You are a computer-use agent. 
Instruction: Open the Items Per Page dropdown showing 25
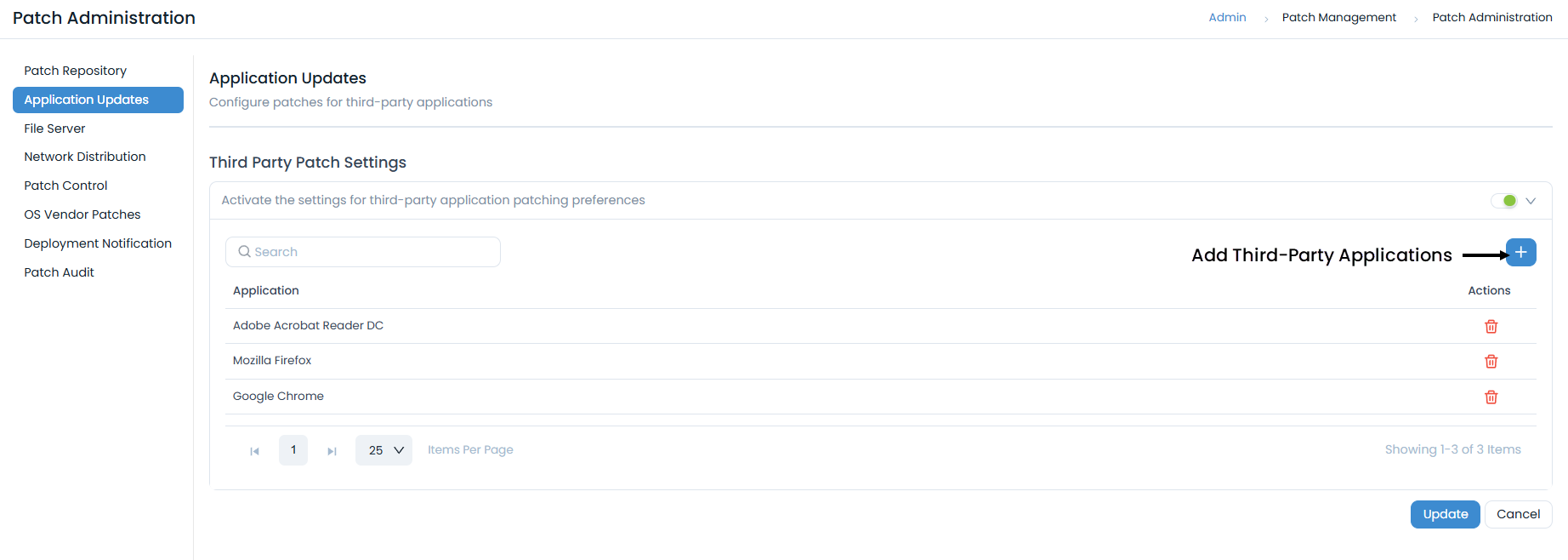(x=383, y=449)
